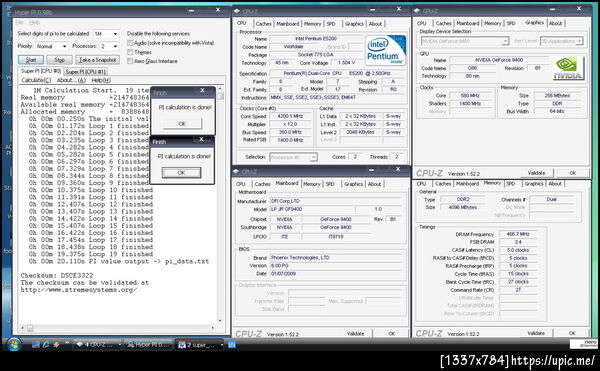Open Graphics tab in CPU-Z Memory timings window
The width and height of the screenshot is (600, 371).
[x=534, y=184]
